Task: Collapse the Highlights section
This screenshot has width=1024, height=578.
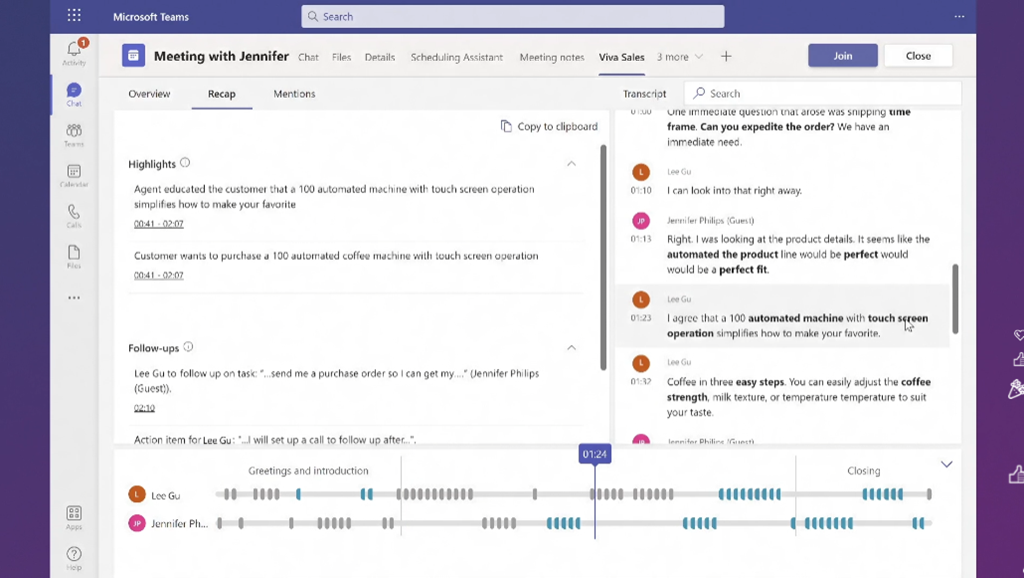Action: (x=571, y=164)
